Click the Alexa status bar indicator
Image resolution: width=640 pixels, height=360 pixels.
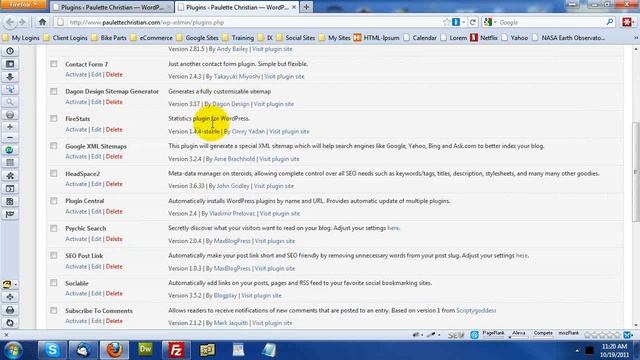(519, 334)
